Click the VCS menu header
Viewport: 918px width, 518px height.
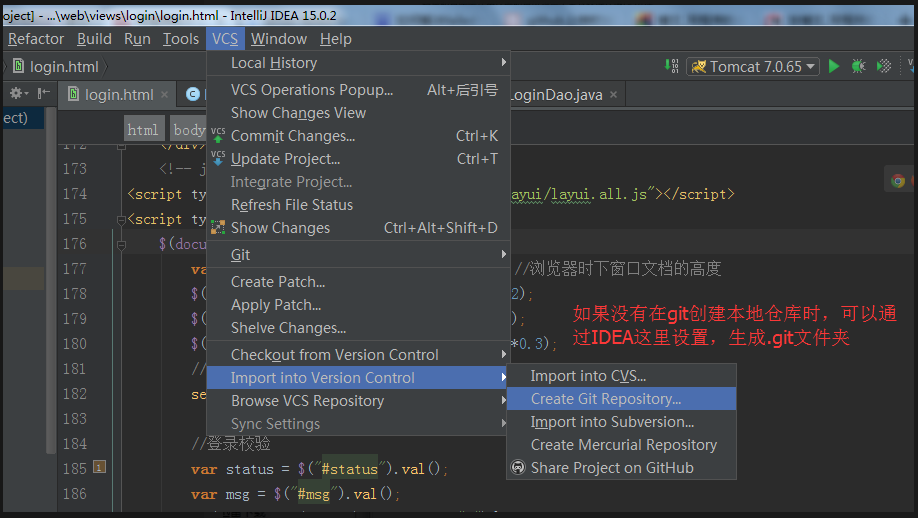pos(225,39)
